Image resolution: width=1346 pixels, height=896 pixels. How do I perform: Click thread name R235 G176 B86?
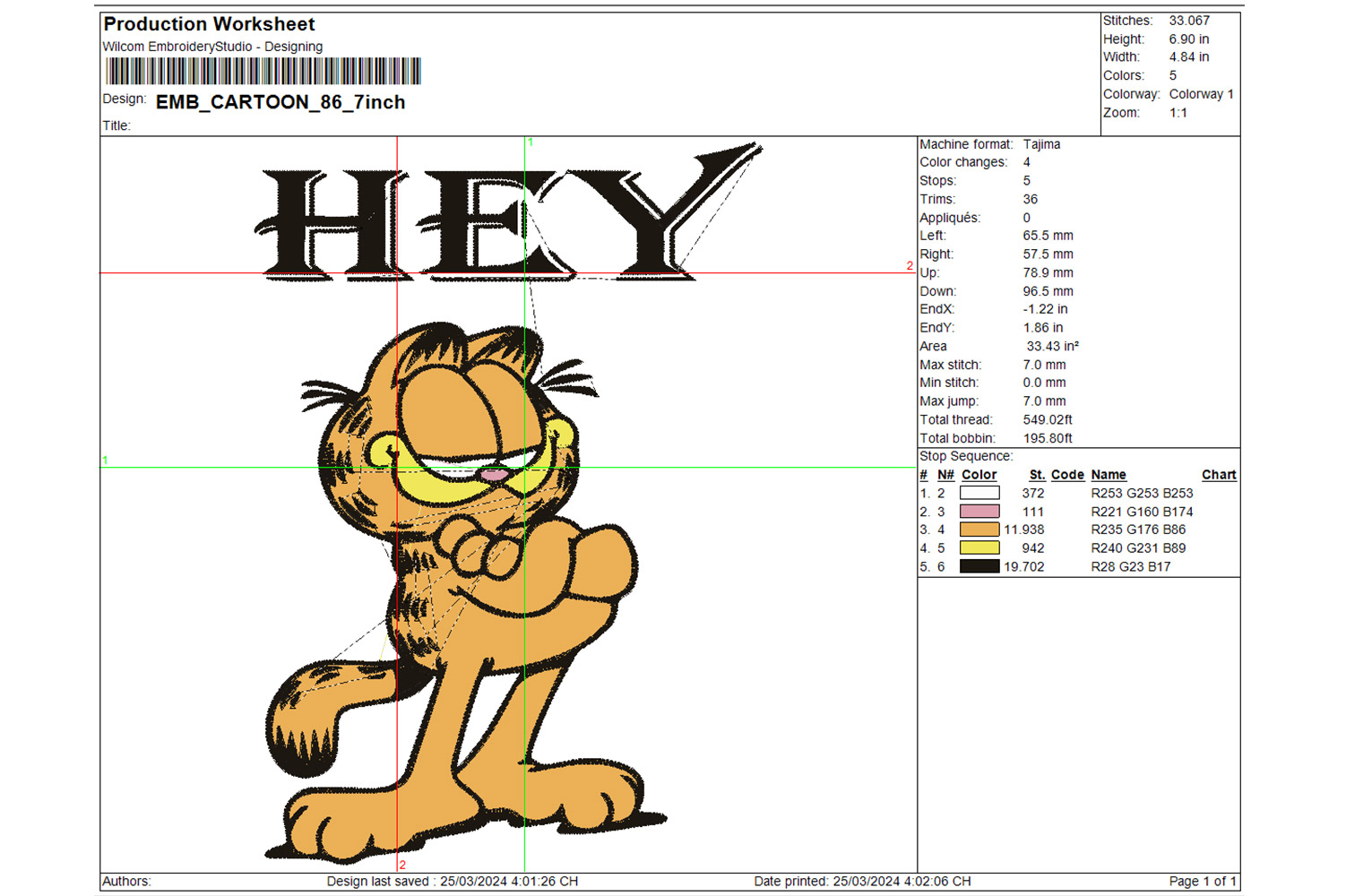(x=1138, y=530)
